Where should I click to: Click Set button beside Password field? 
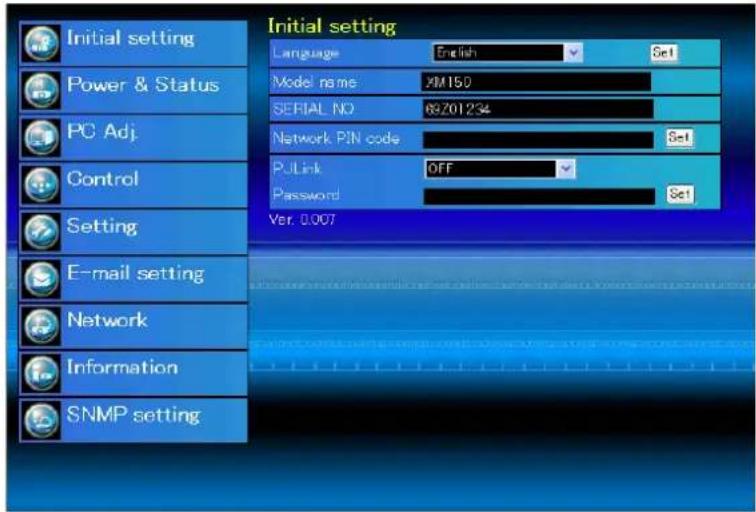point(680,194)
